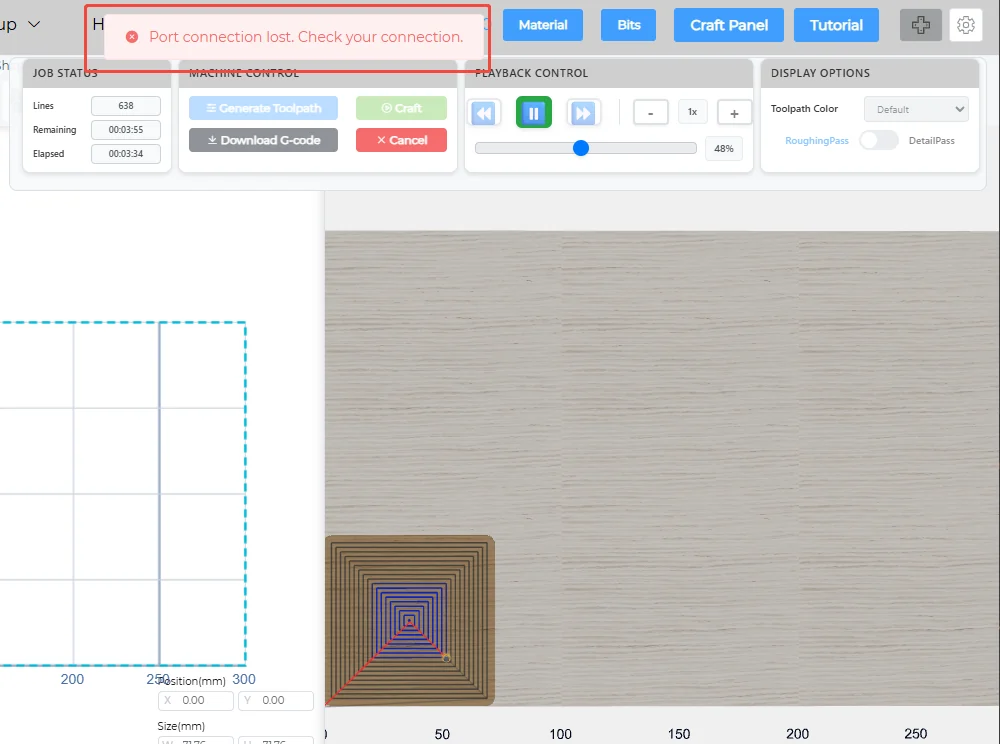This screenshot has height=744, width=1000.
Task: Increase playback speed with plus button
Action: pyautogui.click(x=734, y=113)
